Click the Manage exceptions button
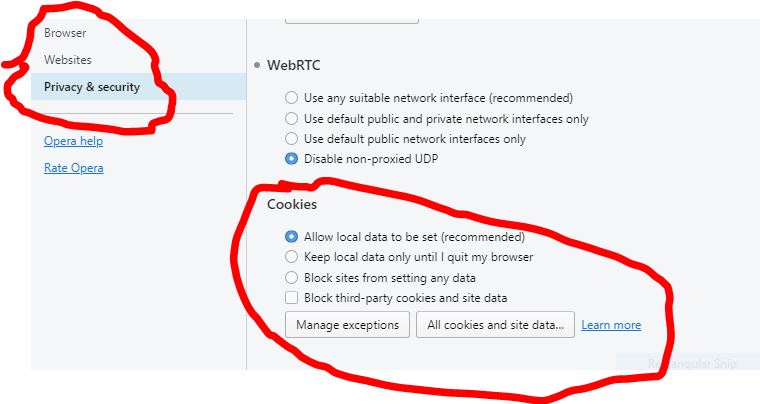The width and height of the screenshot is (760, 404). click(347, 325)
